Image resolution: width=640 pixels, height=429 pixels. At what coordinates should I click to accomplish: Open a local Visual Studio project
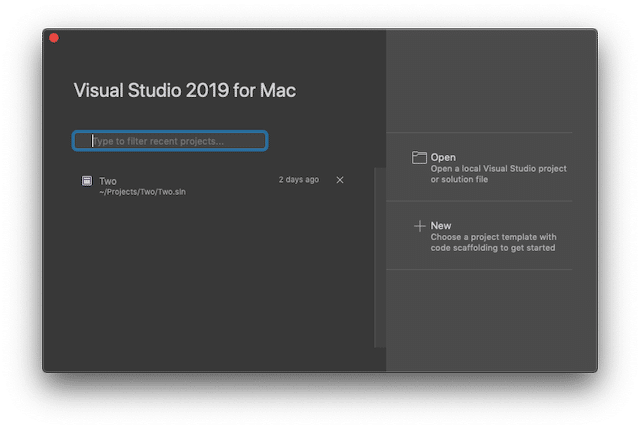(x=480, y=167)
